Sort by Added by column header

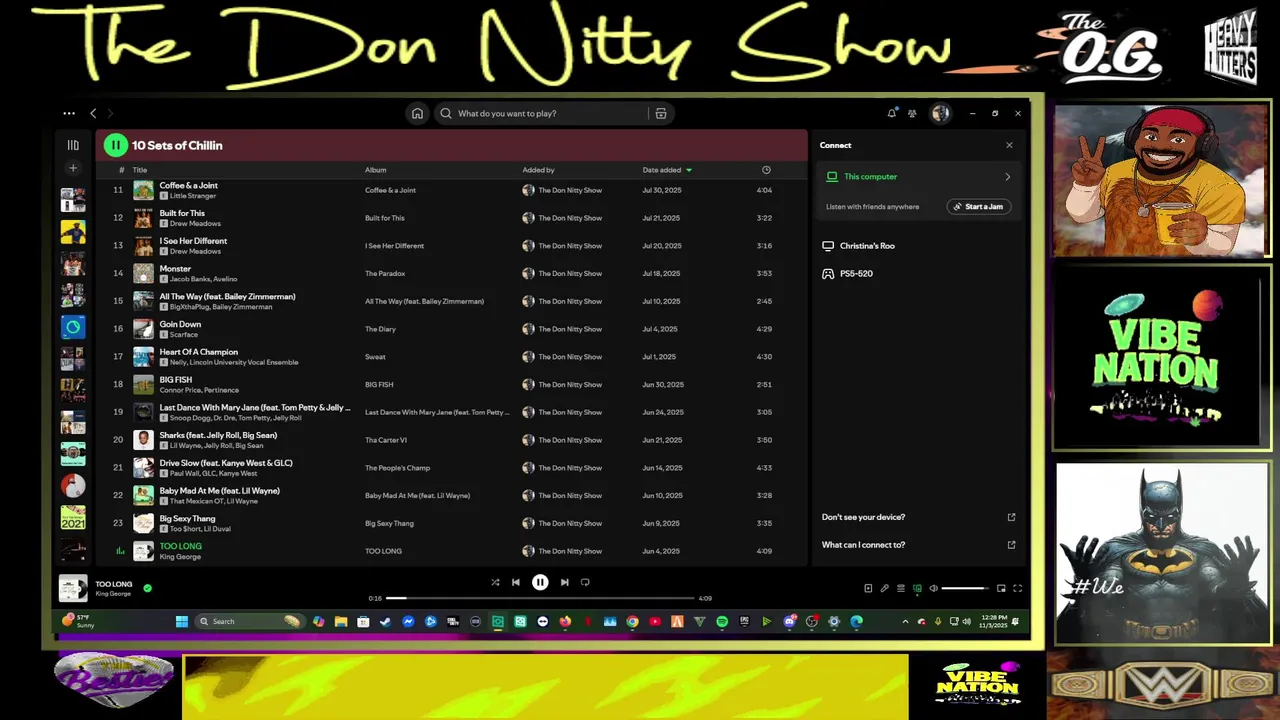point(538,170)
